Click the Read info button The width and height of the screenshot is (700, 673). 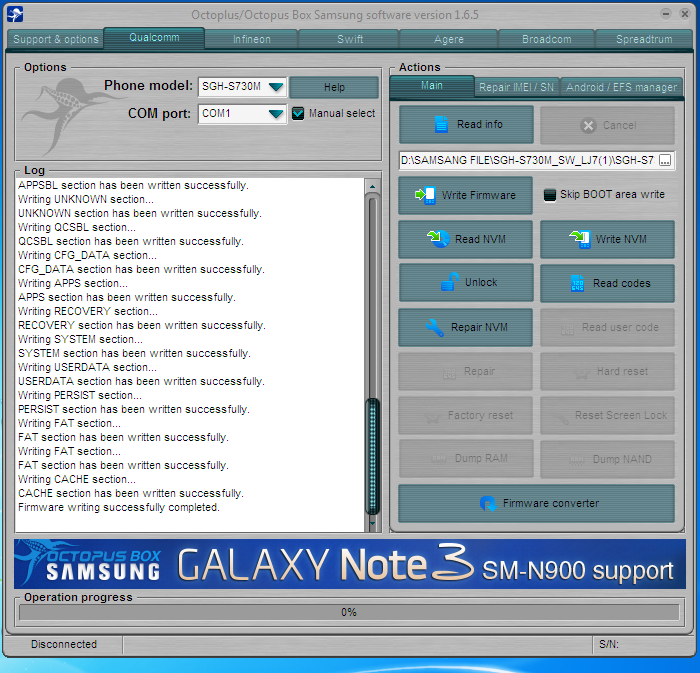(467, 125)
